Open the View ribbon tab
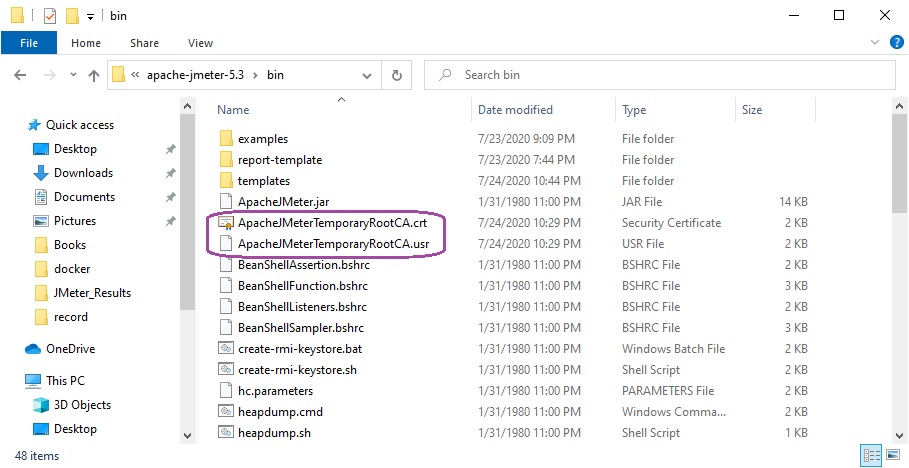909x468 pixels. [201, 43]
